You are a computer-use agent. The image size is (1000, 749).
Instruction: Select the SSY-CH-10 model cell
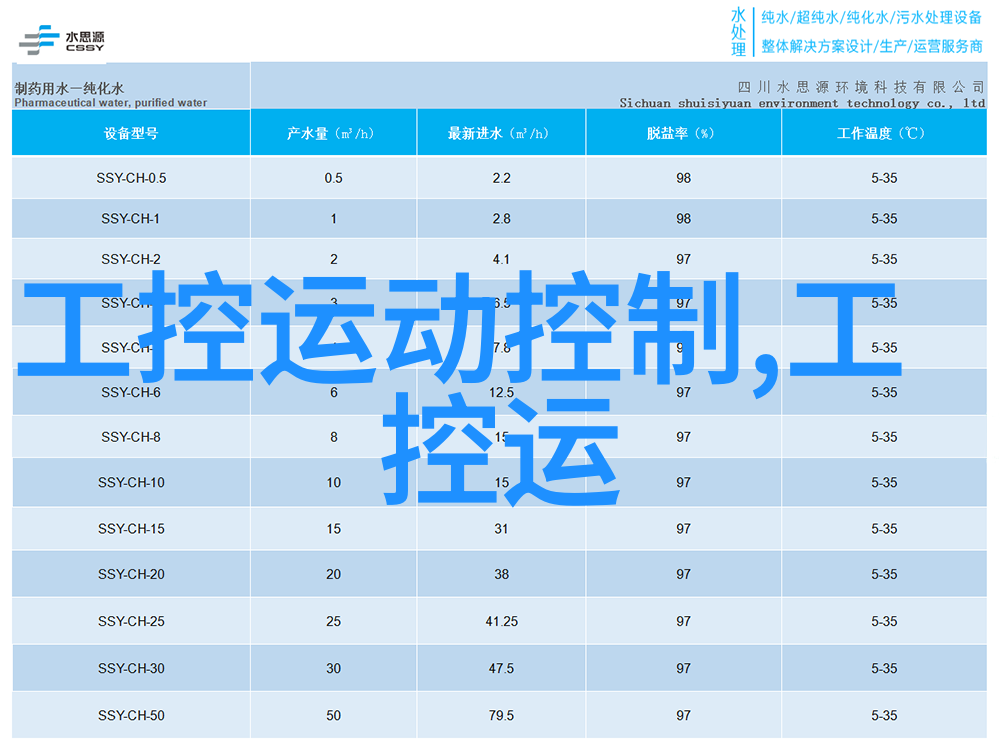click(x=131, y=482)
